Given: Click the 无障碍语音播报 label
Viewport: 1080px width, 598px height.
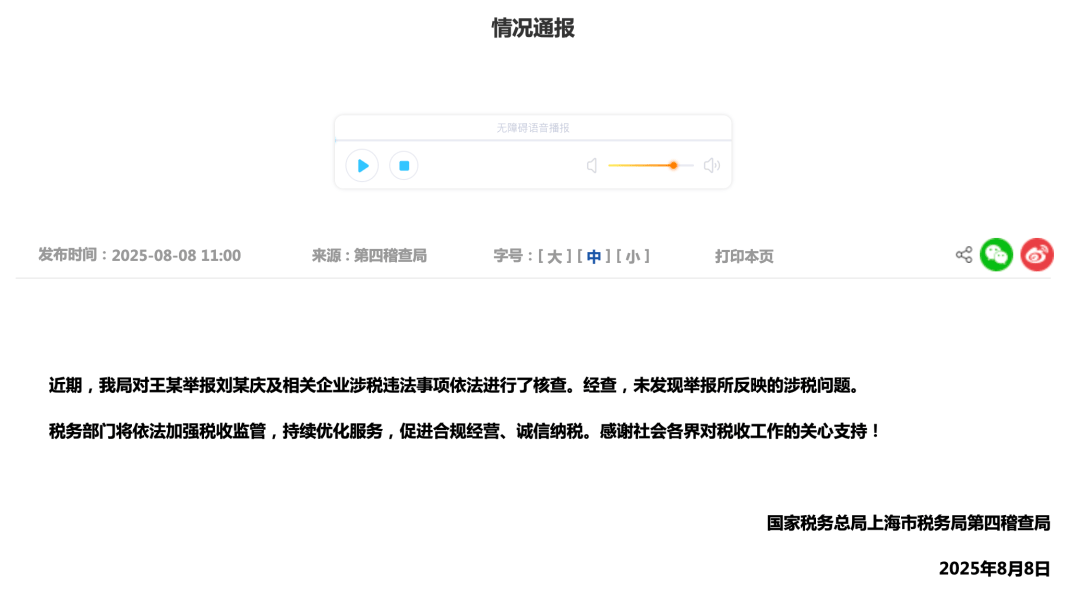Looking at the screenshot, I should coord(533,127).
